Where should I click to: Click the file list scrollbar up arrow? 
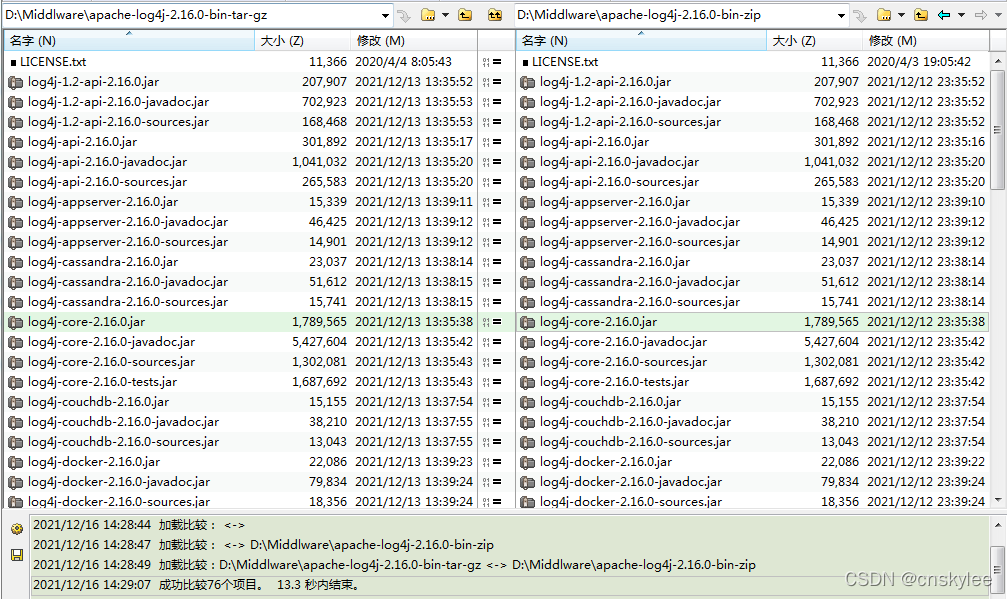click(997, 61)
